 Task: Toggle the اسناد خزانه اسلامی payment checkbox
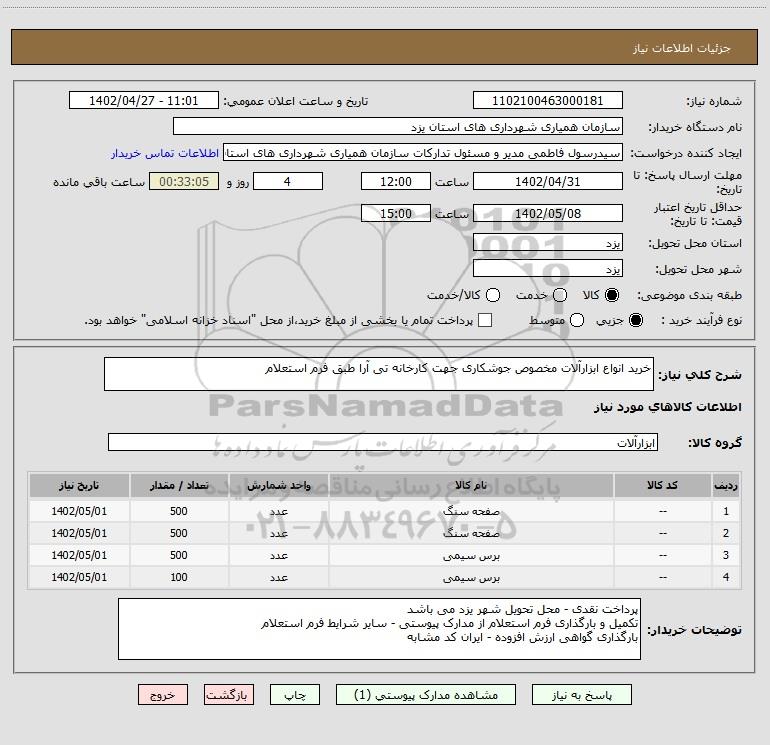[x=485, y=320]
